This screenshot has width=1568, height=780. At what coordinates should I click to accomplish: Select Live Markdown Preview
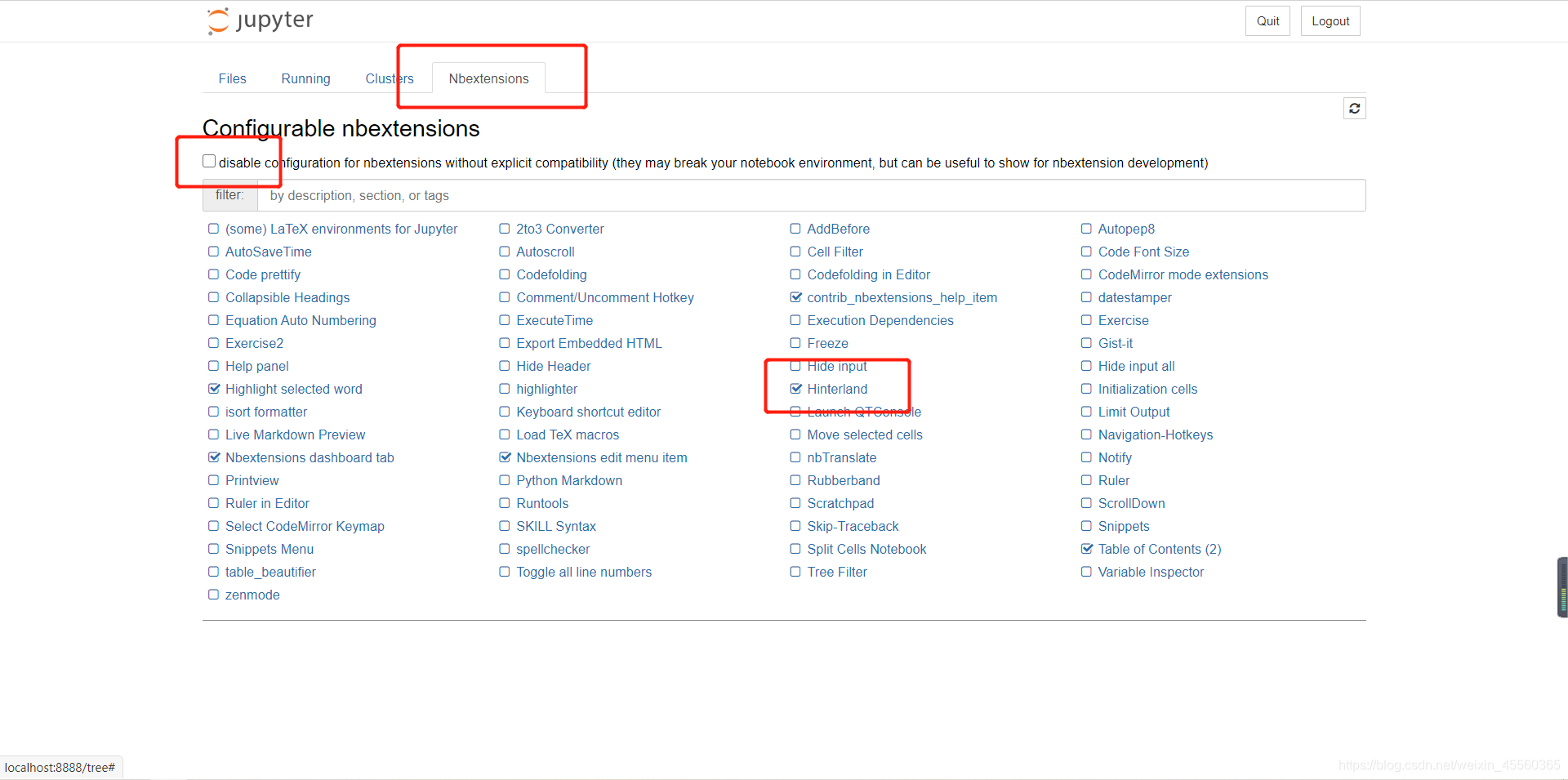[x=296, y=435]
